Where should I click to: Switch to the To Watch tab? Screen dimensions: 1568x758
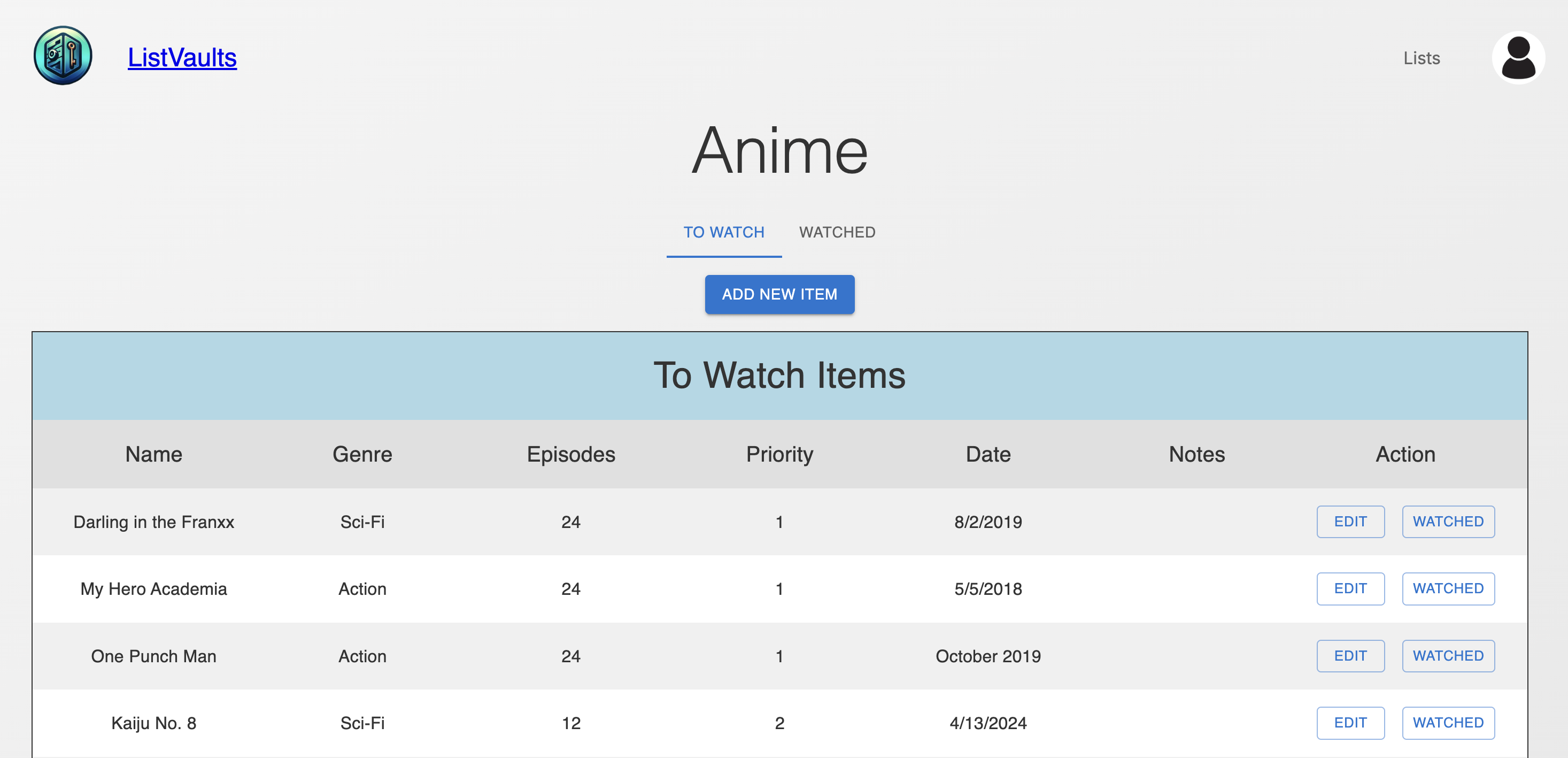pyautogui.click(x=723, y=232)
